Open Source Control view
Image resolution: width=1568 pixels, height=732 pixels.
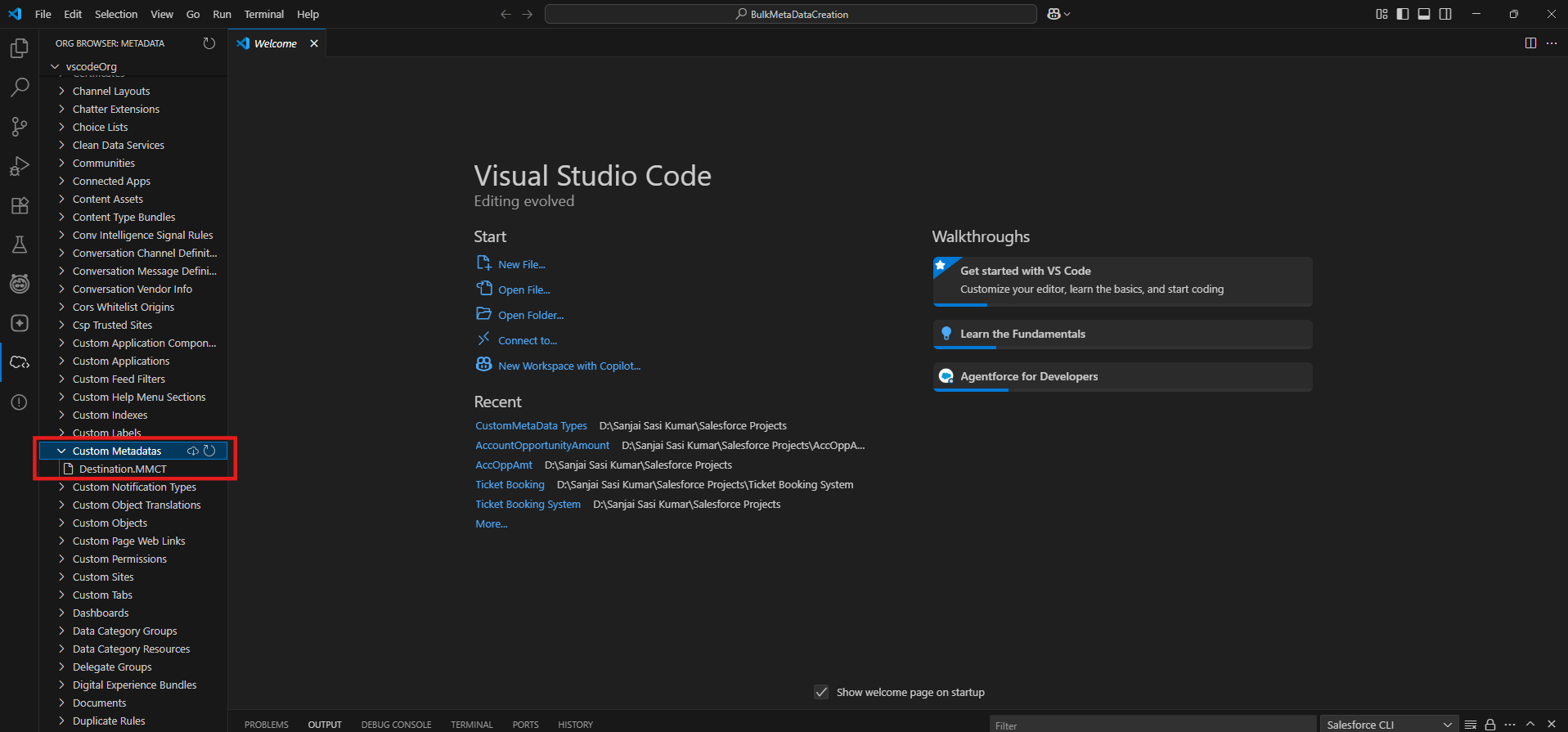20,127
